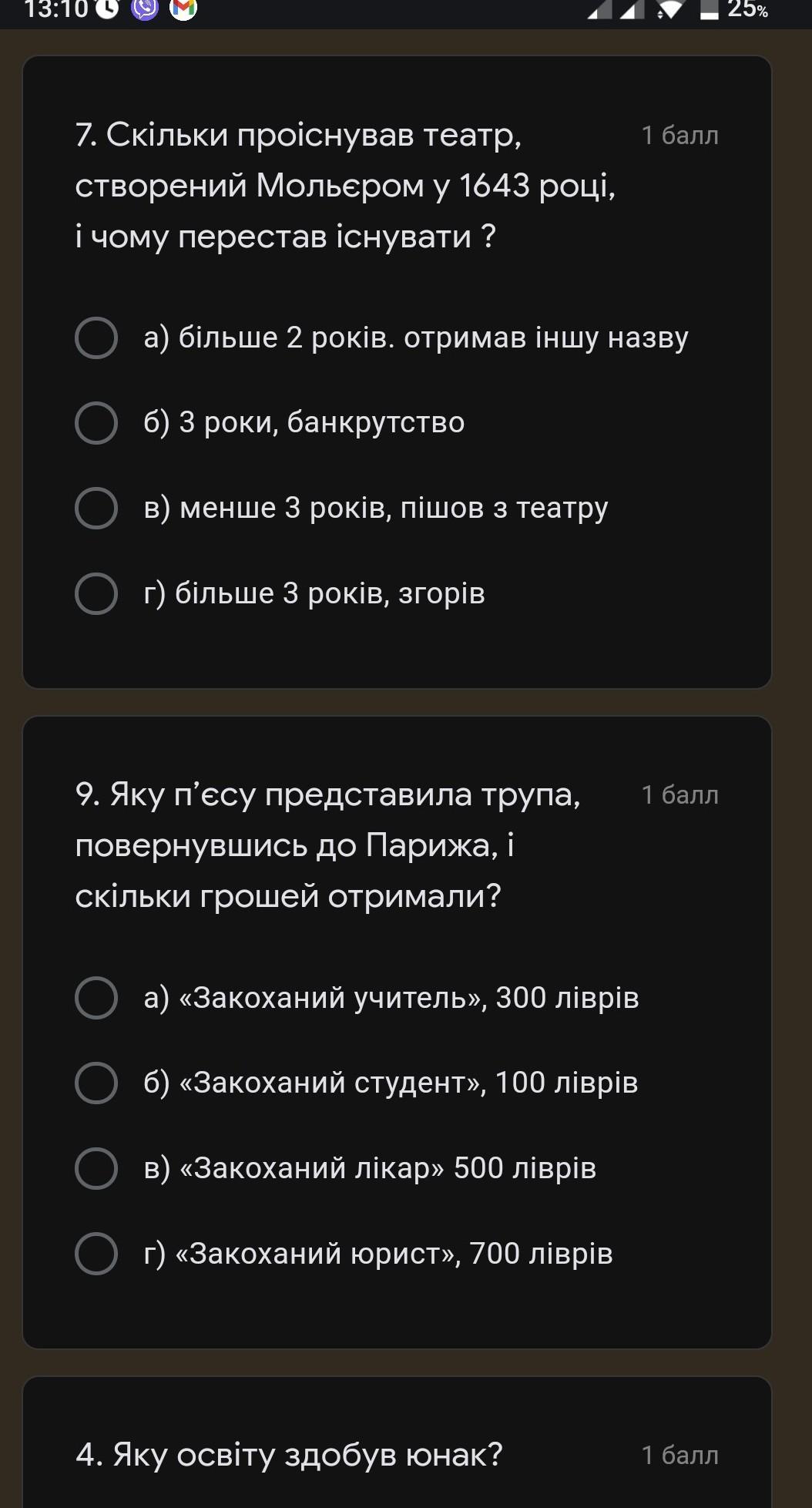Viewport: 812px width, 1508px height.
Task: Select option а) більше 2 років
Action: [x=382, y=338]
